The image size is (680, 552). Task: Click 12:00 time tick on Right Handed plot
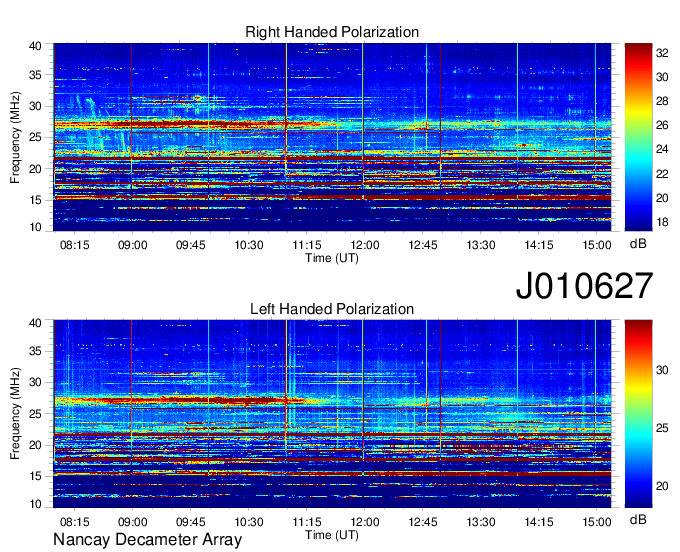(x=364, y=245)
